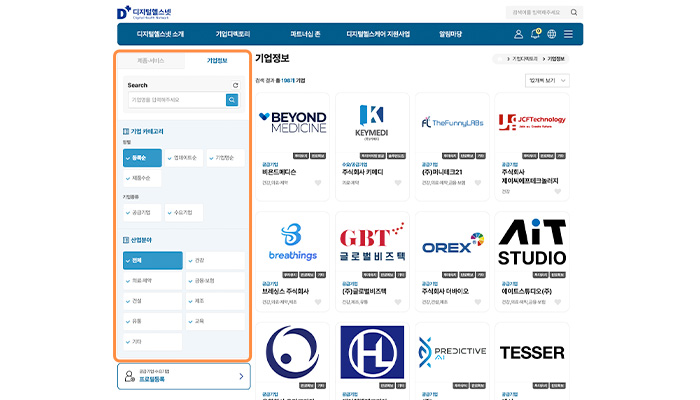Select the 전체 industry filter
The image size is (700, 400).
153,260
